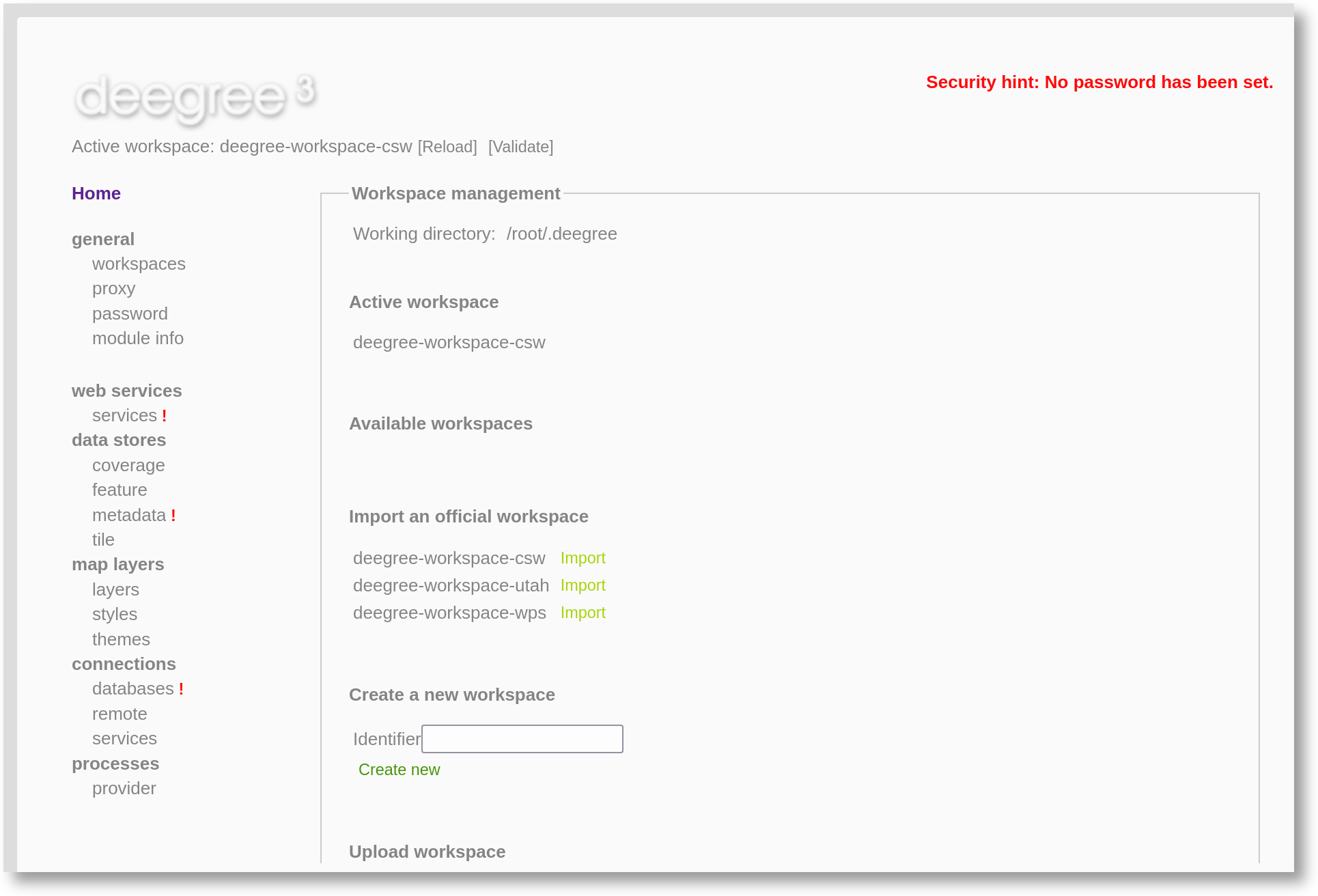Click the Identifier text field
The height and width of the screenshot is (896, 1318).
(522, 738)
